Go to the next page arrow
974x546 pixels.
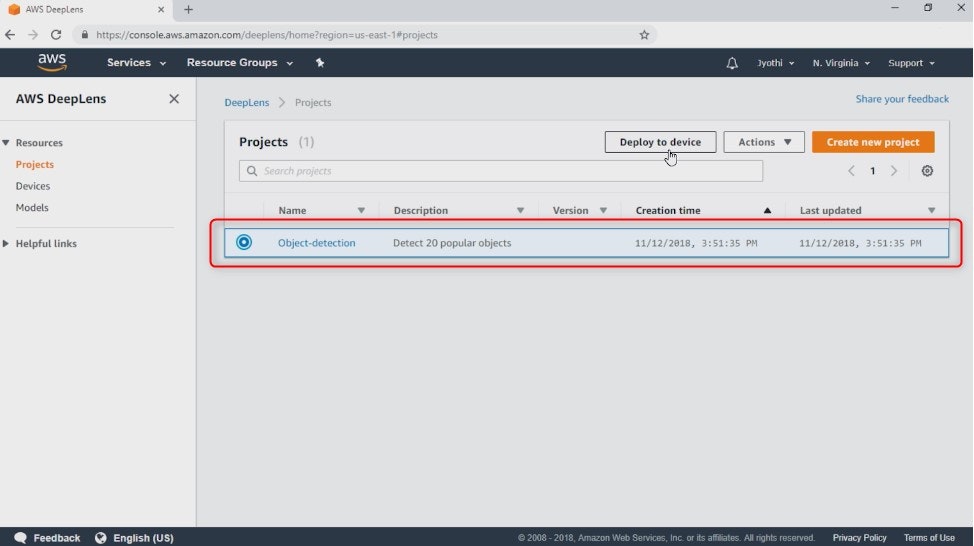894,171
